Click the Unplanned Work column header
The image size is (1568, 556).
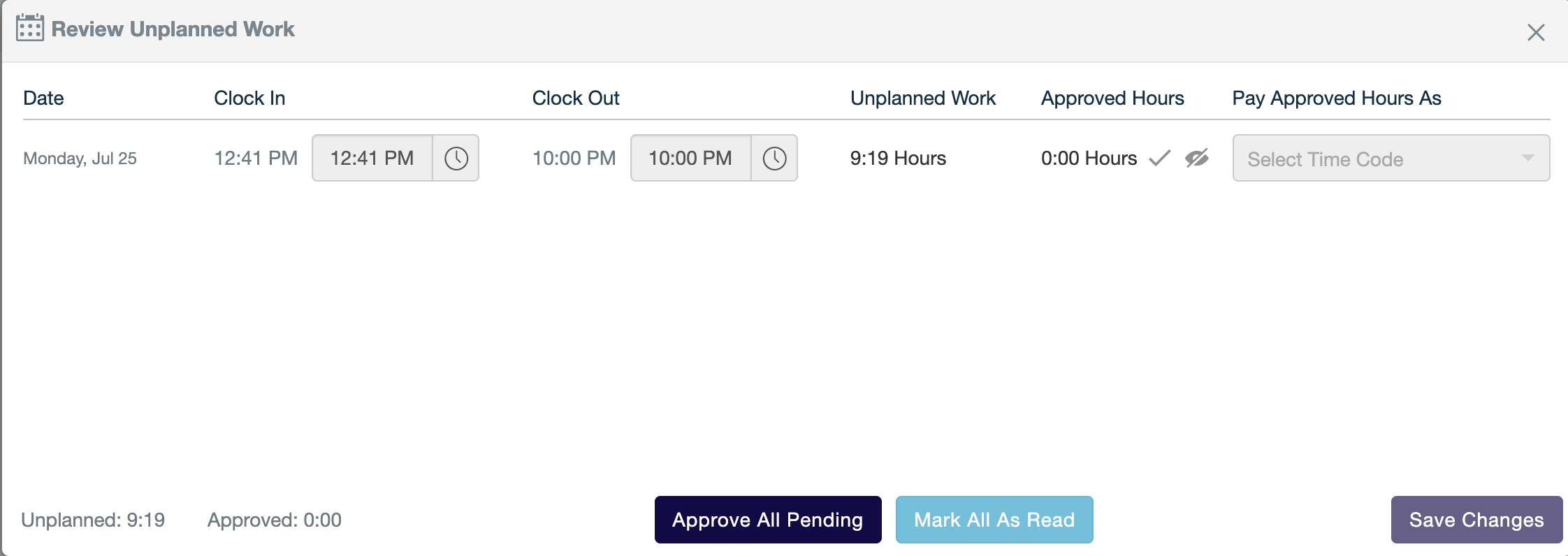coord(924,98)
